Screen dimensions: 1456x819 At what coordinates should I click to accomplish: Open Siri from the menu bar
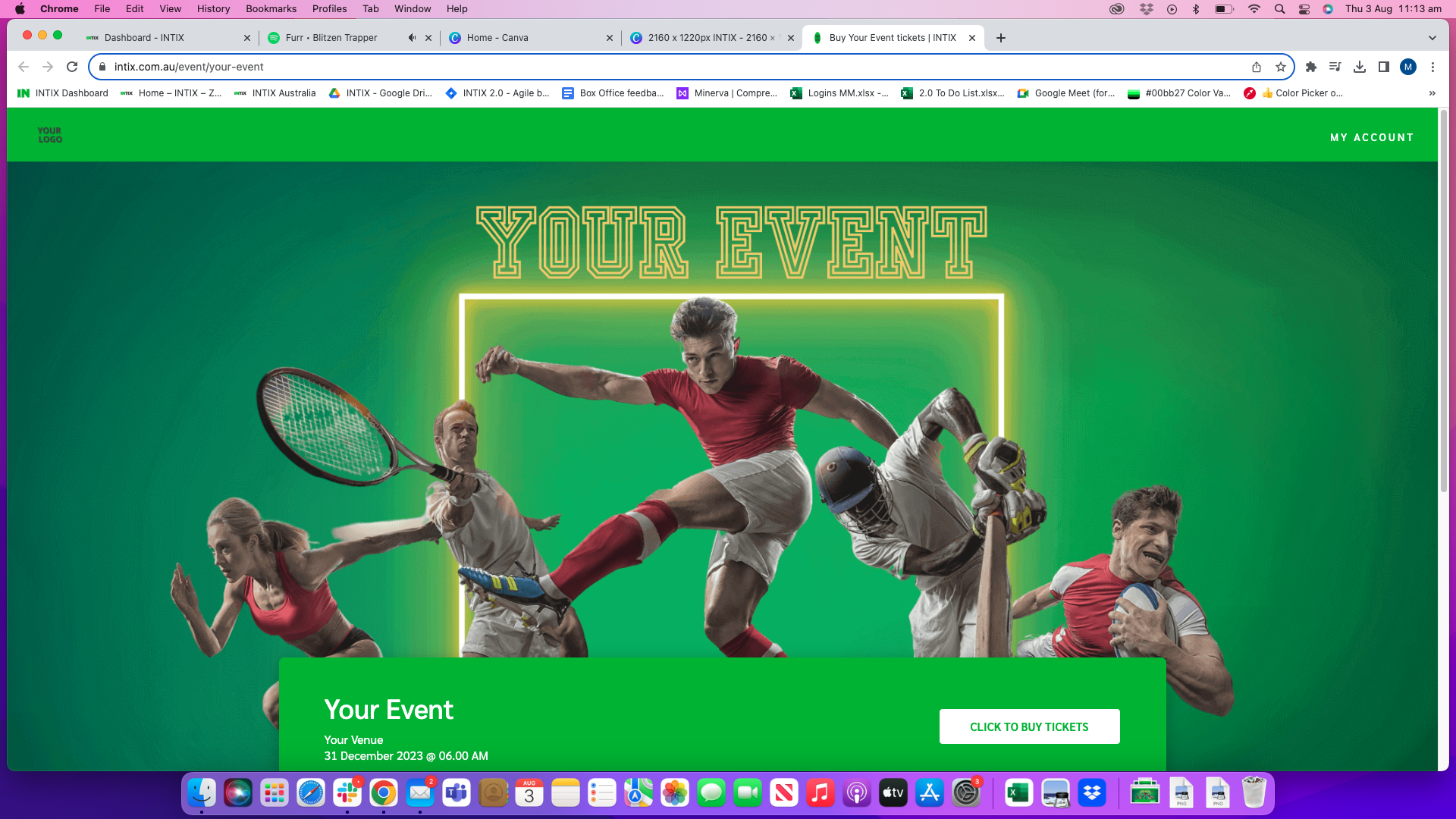[x=1328, y=9]
